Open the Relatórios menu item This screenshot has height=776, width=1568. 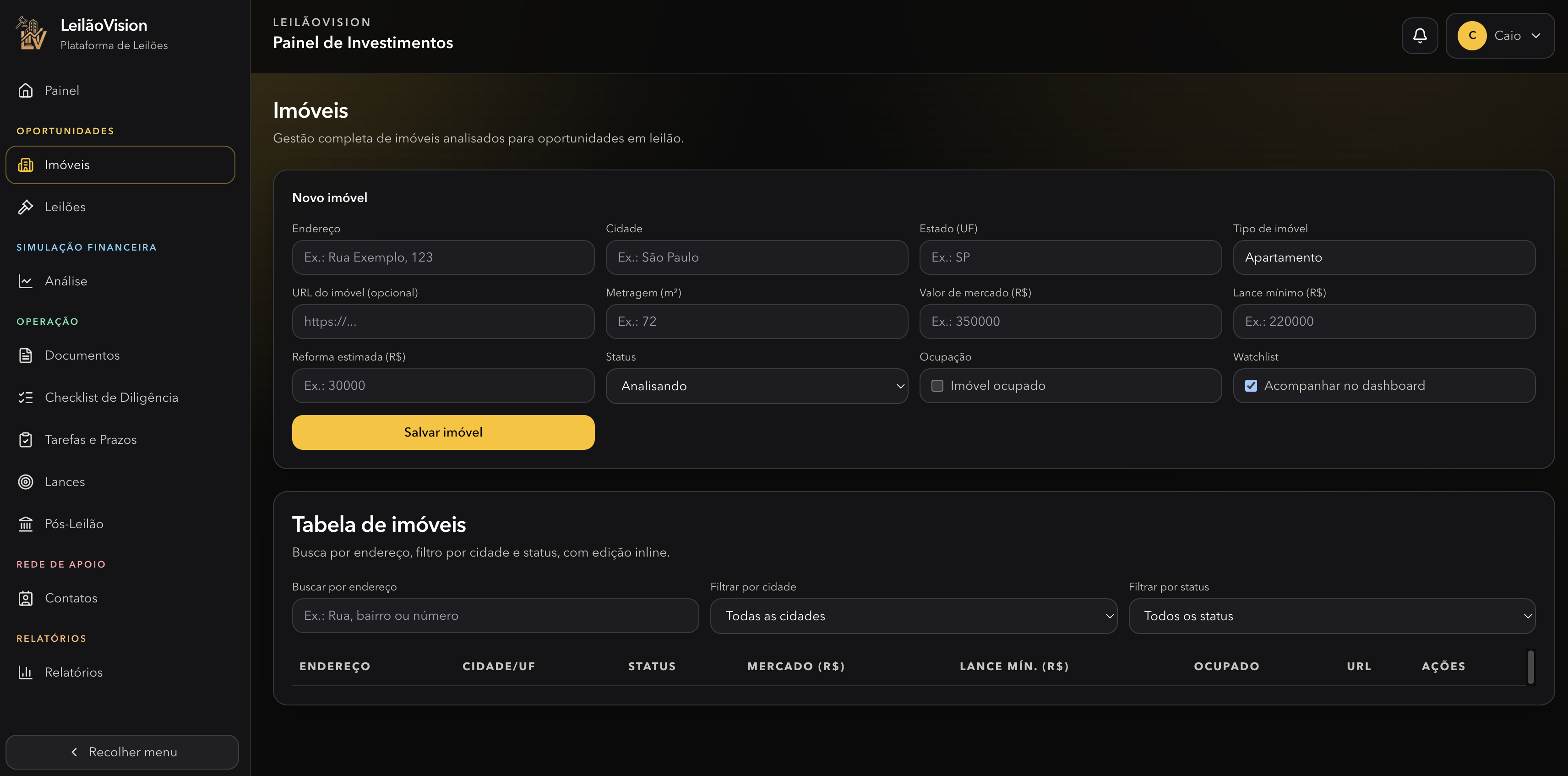[74, 672]
